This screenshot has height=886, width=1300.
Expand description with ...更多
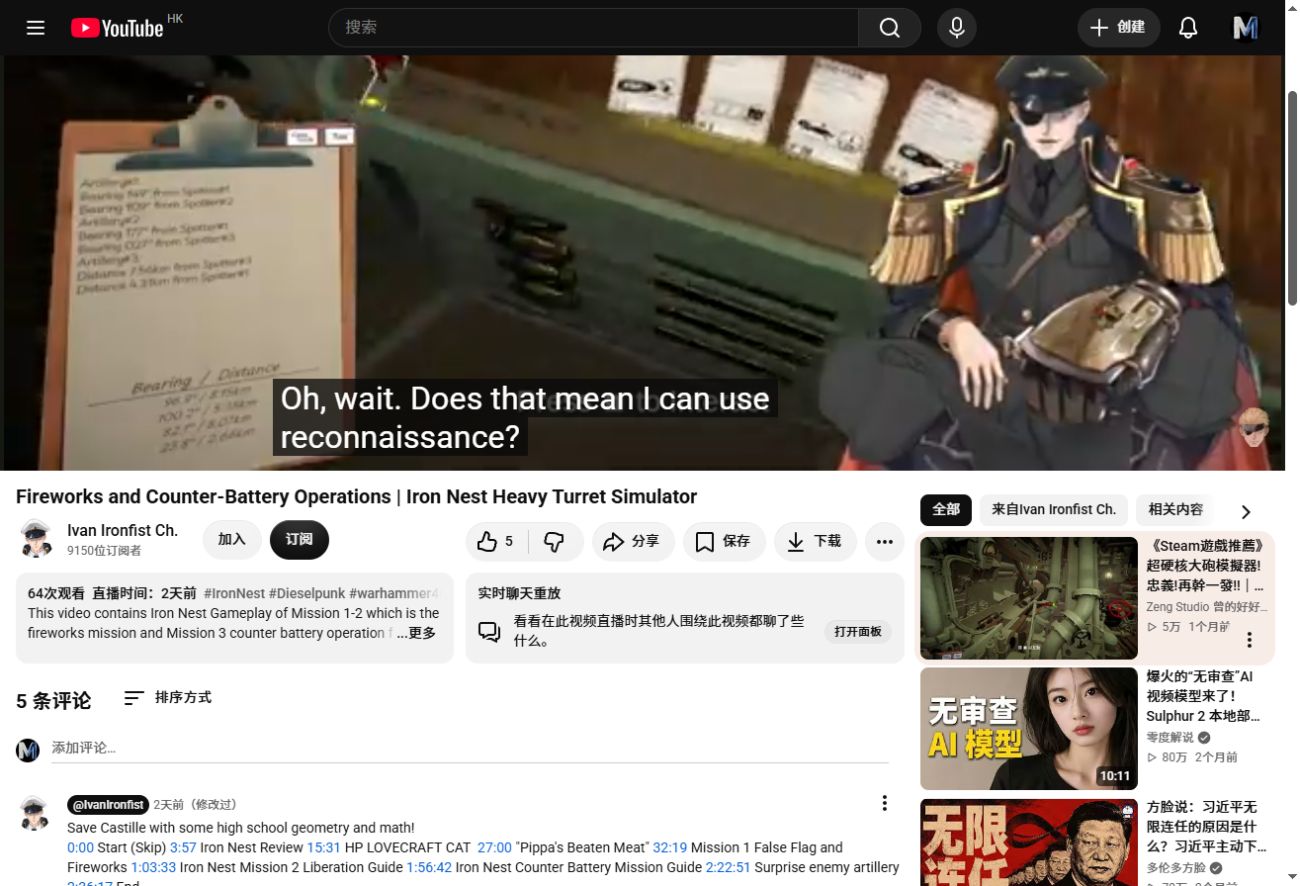pyautogui.click(x=416, y=633)
